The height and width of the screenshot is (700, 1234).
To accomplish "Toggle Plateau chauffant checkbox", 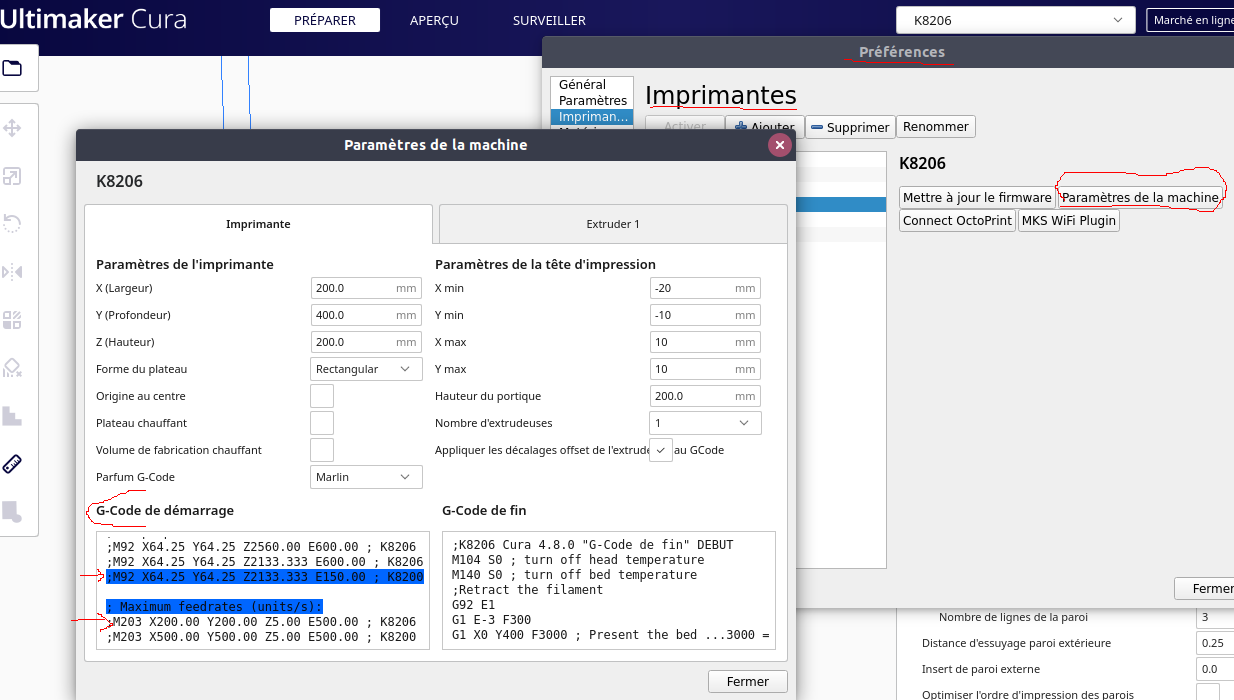I will point(322,423).
